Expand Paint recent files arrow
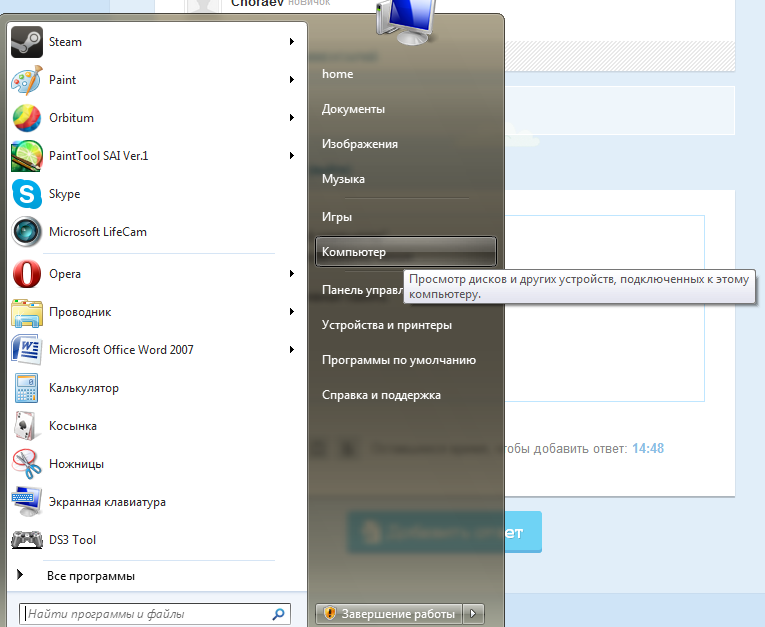765x627 pixels. point(292,80)
